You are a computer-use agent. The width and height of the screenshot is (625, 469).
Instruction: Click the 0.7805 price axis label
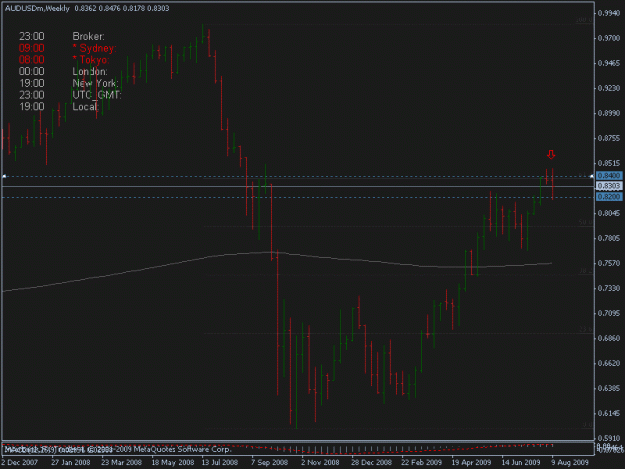click(x=609, y=238)
